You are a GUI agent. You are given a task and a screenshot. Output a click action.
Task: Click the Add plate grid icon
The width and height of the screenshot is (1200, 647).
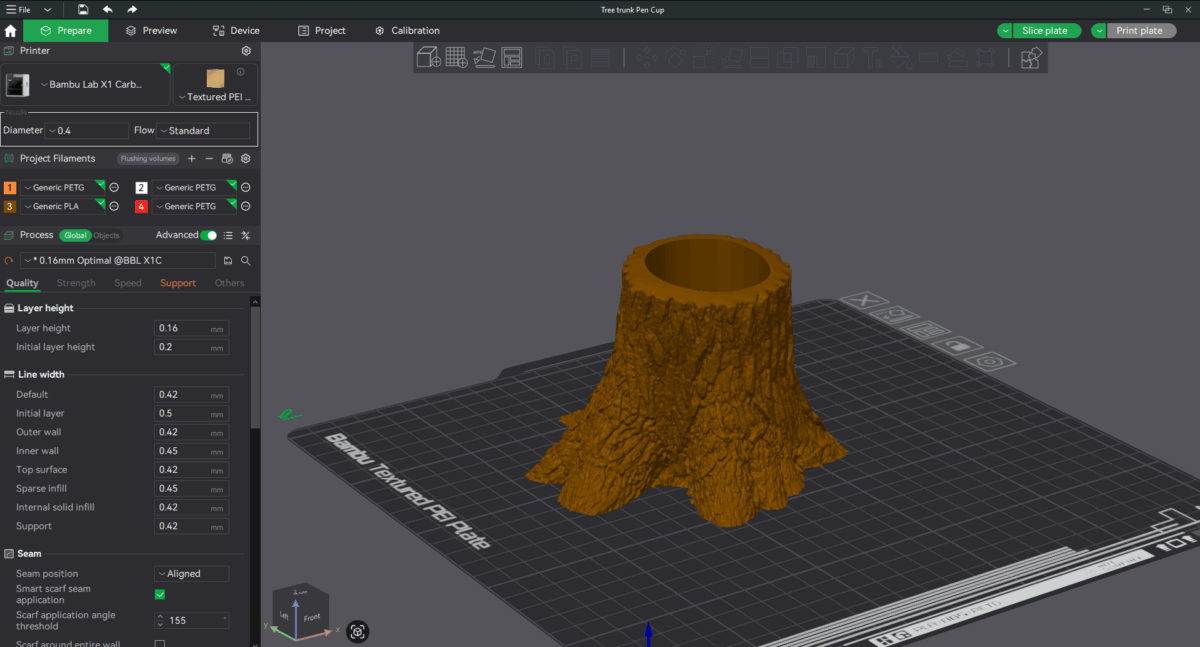pyautogui.click(x=457, y=57)
